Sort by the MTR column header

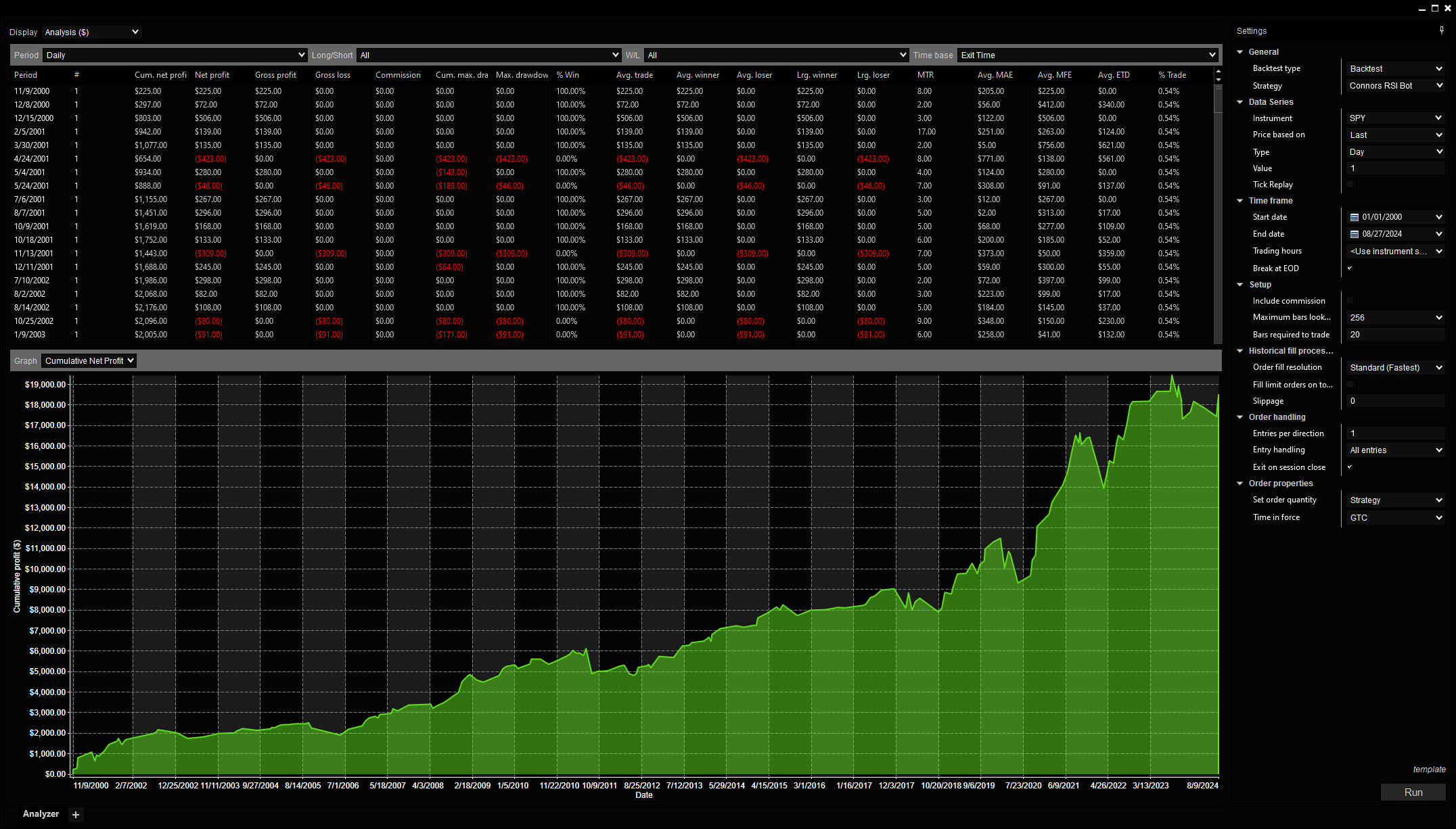tap(925, 75)
